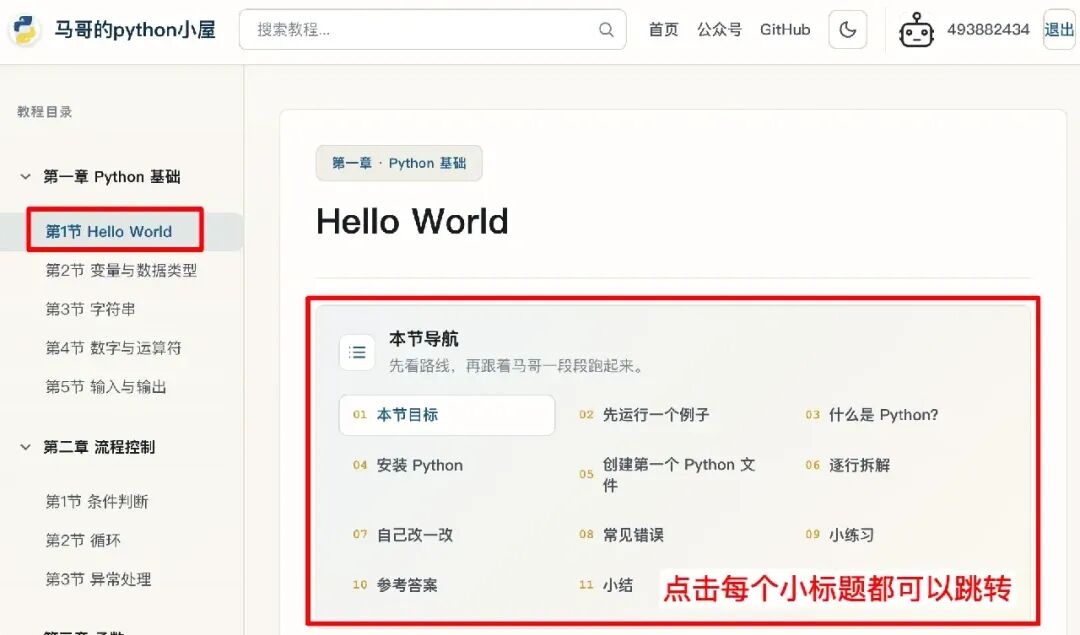The image size is (1080, 635).
Task: Open 第2节 变量与数据类型
Action: pyautogui.click(x=121, y=271)
